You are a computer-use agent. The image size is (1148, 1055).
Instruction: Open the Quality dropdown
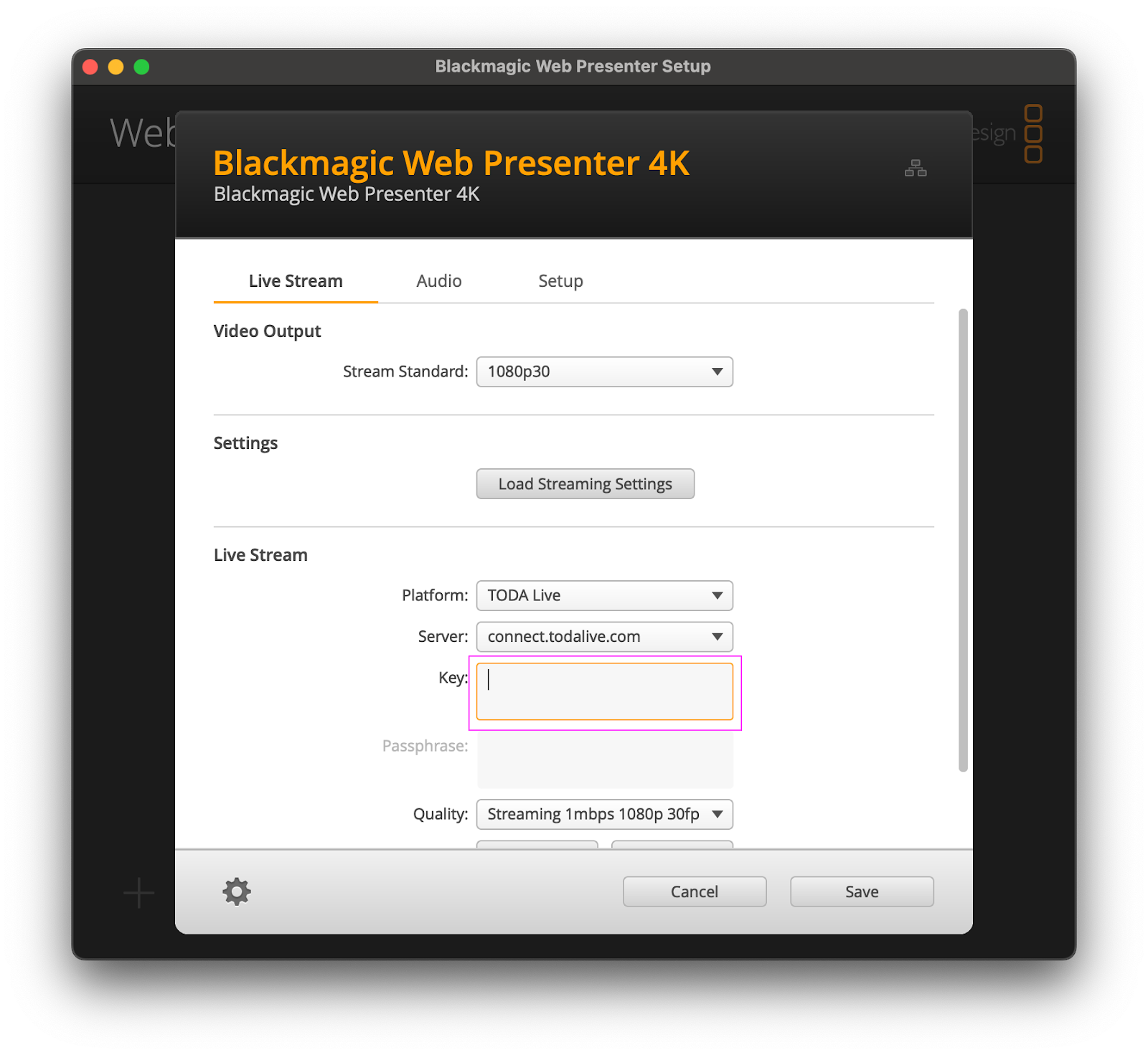605,814
